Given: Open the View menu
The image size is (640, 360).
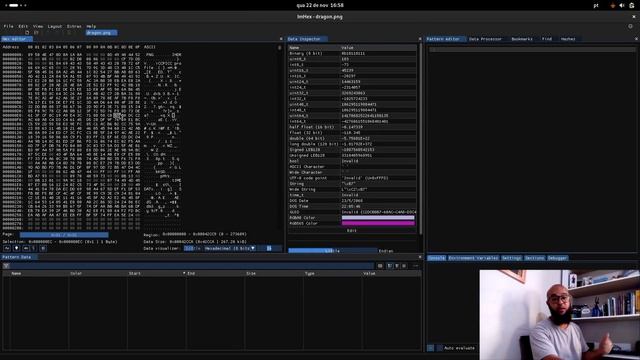Looking at the screenshot, I should click(x=38, y=26).
